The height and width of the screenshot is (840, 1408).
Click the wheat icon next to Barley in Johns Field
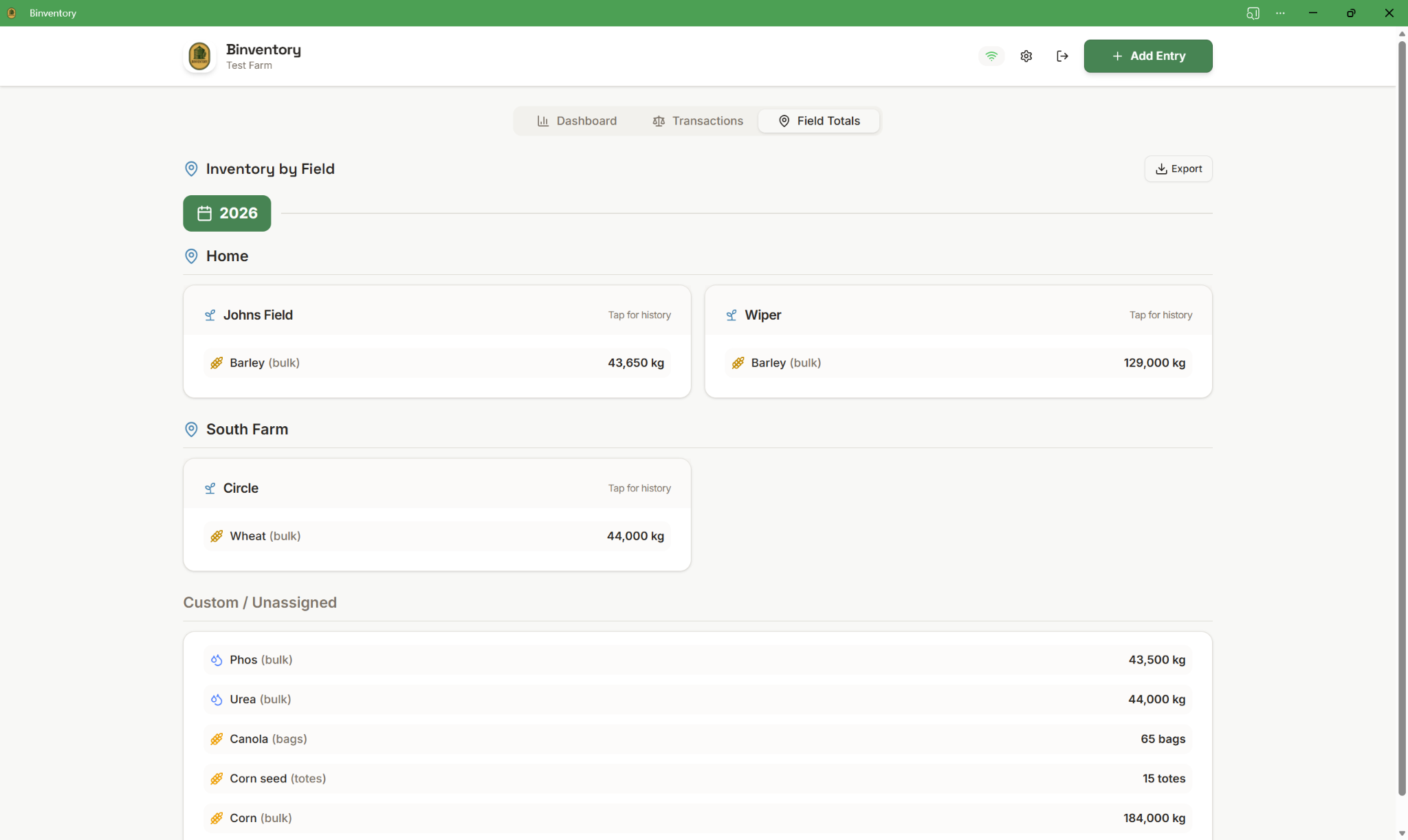point(217,362)
